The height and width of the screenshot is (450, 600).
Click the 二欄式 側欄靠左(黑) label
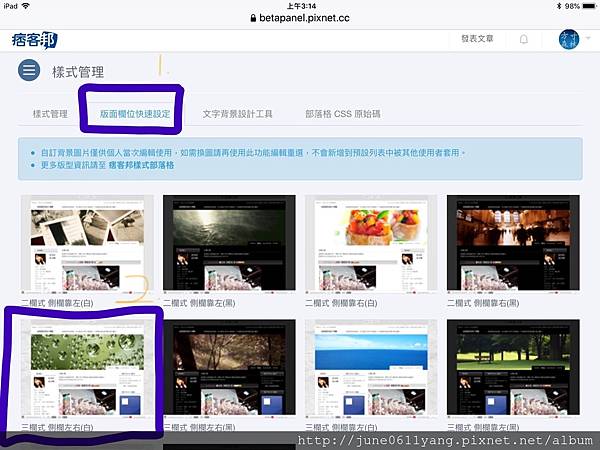point(199,303)
